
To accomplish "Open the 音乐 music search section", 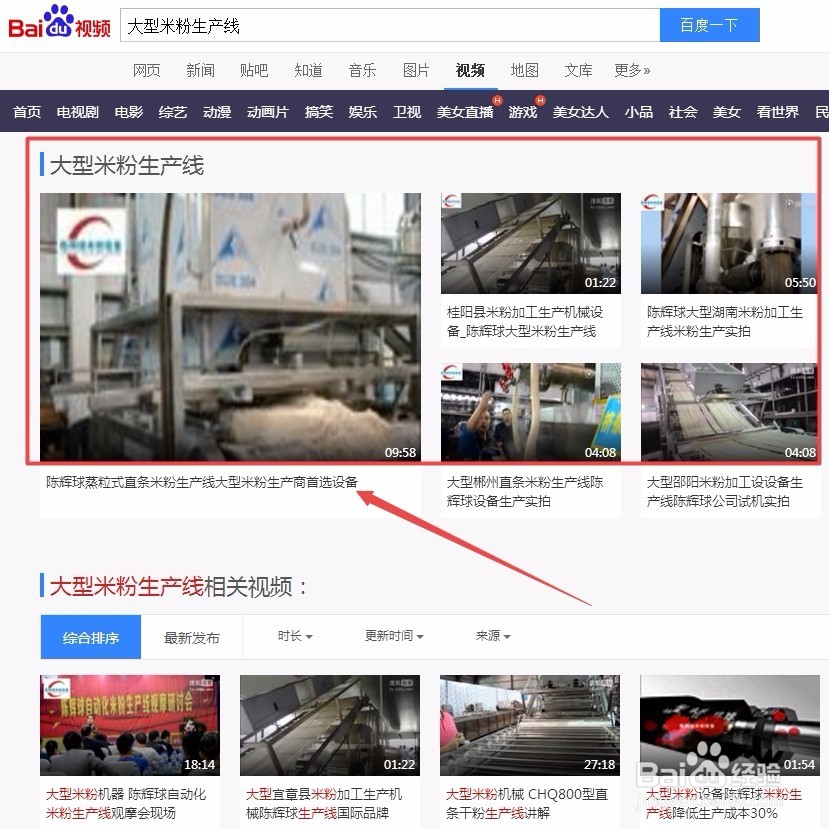I will pyautogui.click(x=362, y=70).
